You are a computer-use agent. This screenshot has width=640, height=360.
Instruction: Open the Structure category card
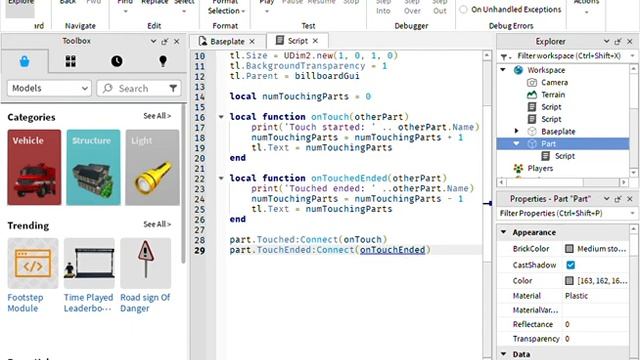(x=93, y=167)
